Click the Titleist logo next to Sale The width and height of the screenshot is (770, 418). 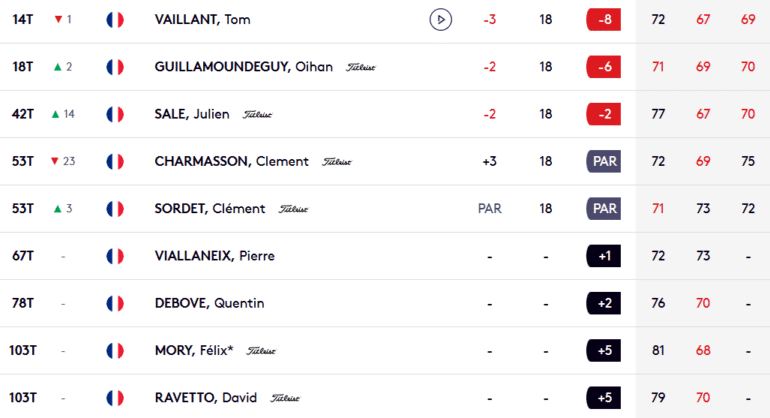[257, 115]
